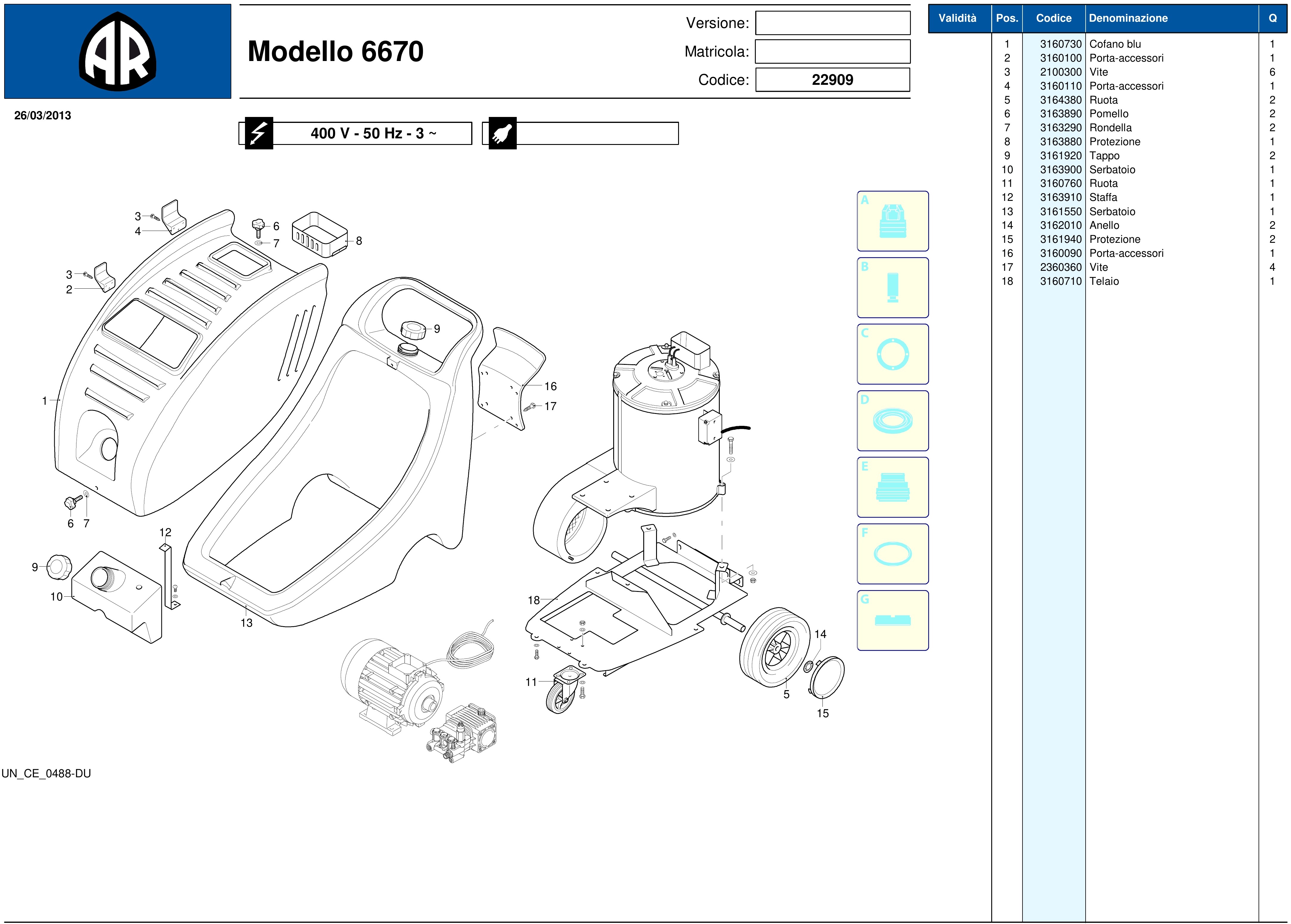Select thumbnail D seal ring icon
The height and width of the screenshot is (924, 1291).
click(x=892, y=421)
